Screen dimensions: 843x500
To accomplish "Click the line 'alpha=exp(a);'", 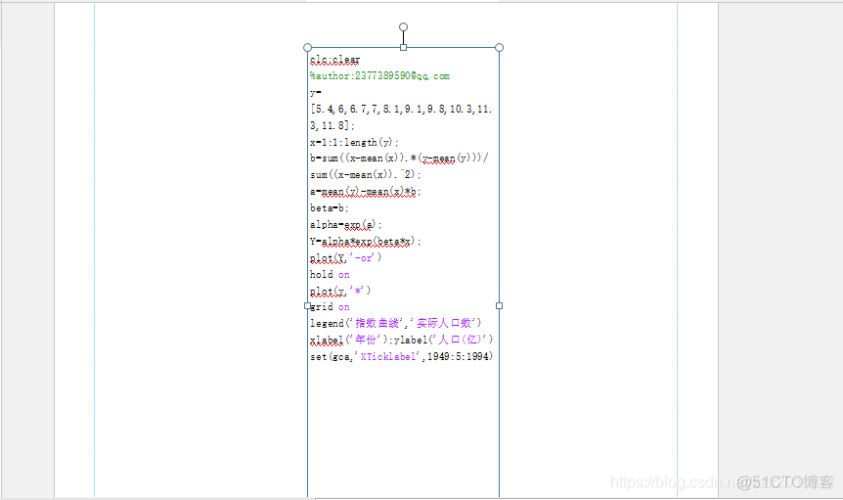I will pos(346,225).
